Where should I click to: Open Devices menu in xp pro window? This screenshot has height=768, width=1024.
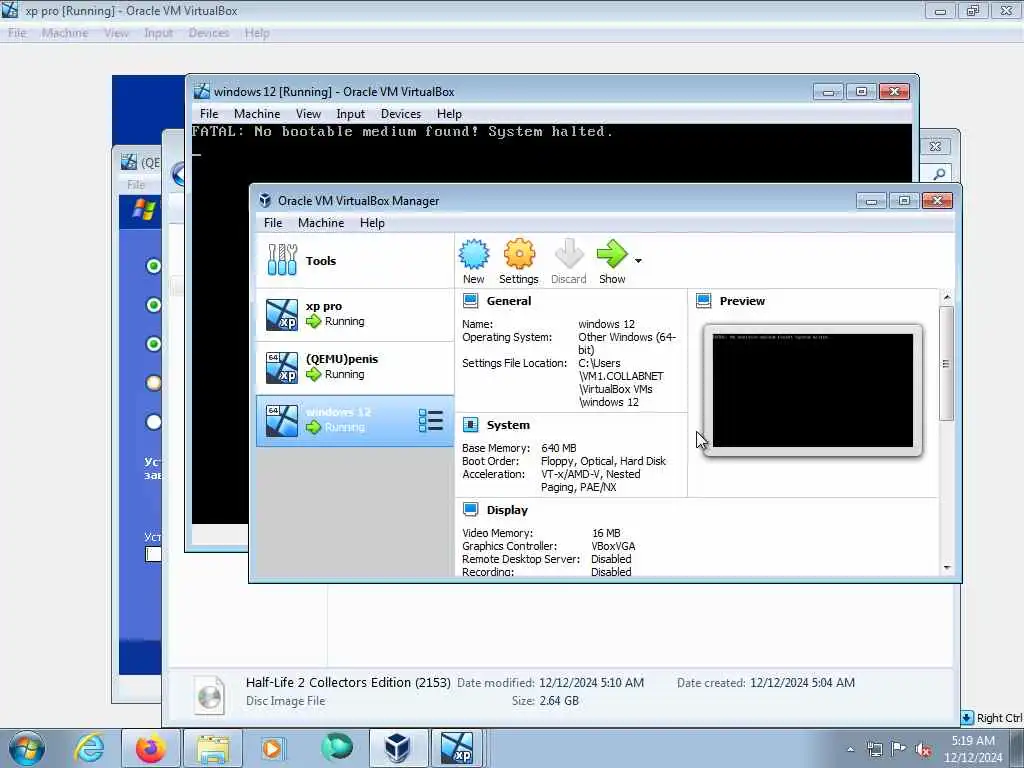click(x=209, y=33)
